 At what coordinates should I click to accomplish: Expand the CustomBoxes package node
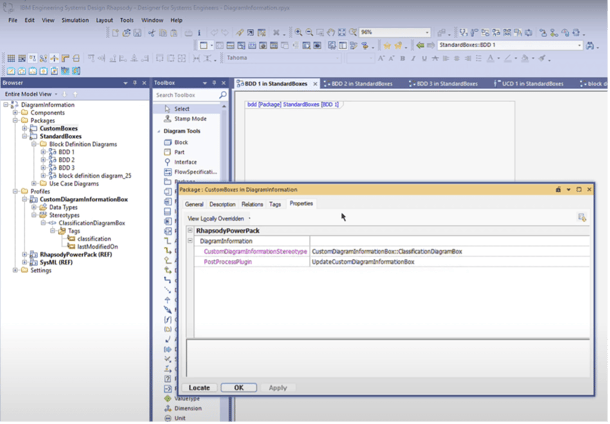(x=25, y=128)
